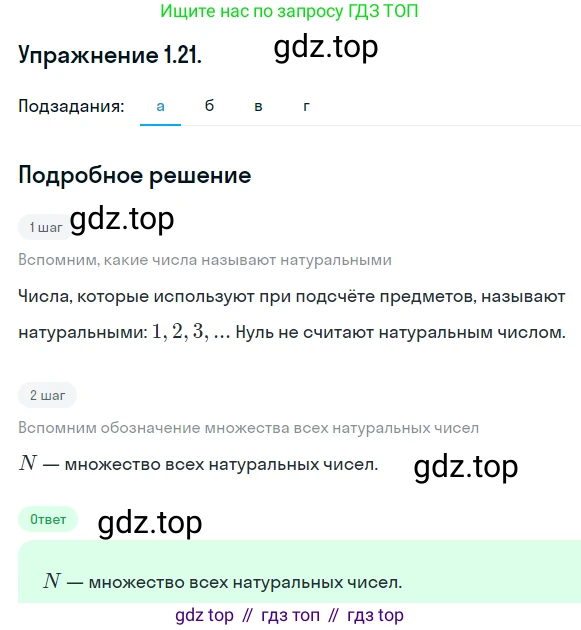Image resolution: width=581 pixels, height=630 pixels.
Task: Select subtask tab «а»
Action: click(x=160, y=106)
